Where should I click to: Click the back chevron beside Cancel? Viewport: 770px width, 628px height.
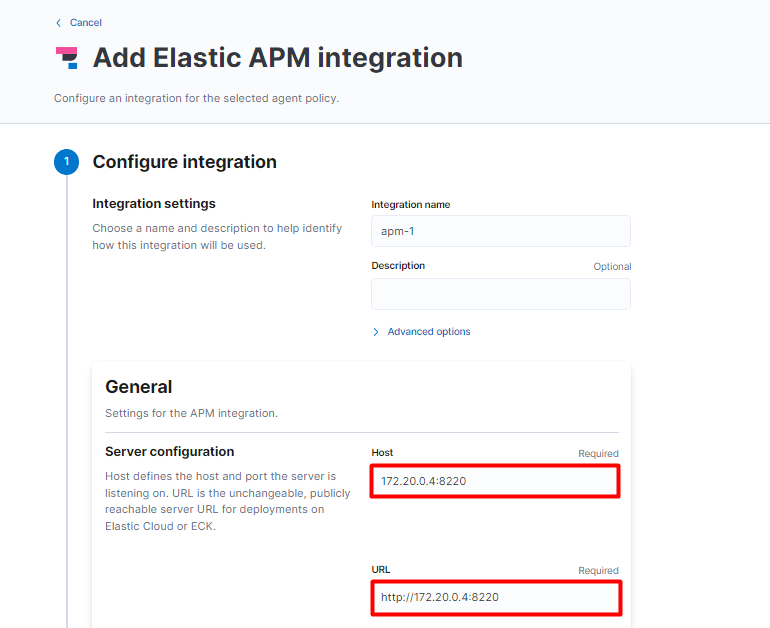(x=59, y=23)
